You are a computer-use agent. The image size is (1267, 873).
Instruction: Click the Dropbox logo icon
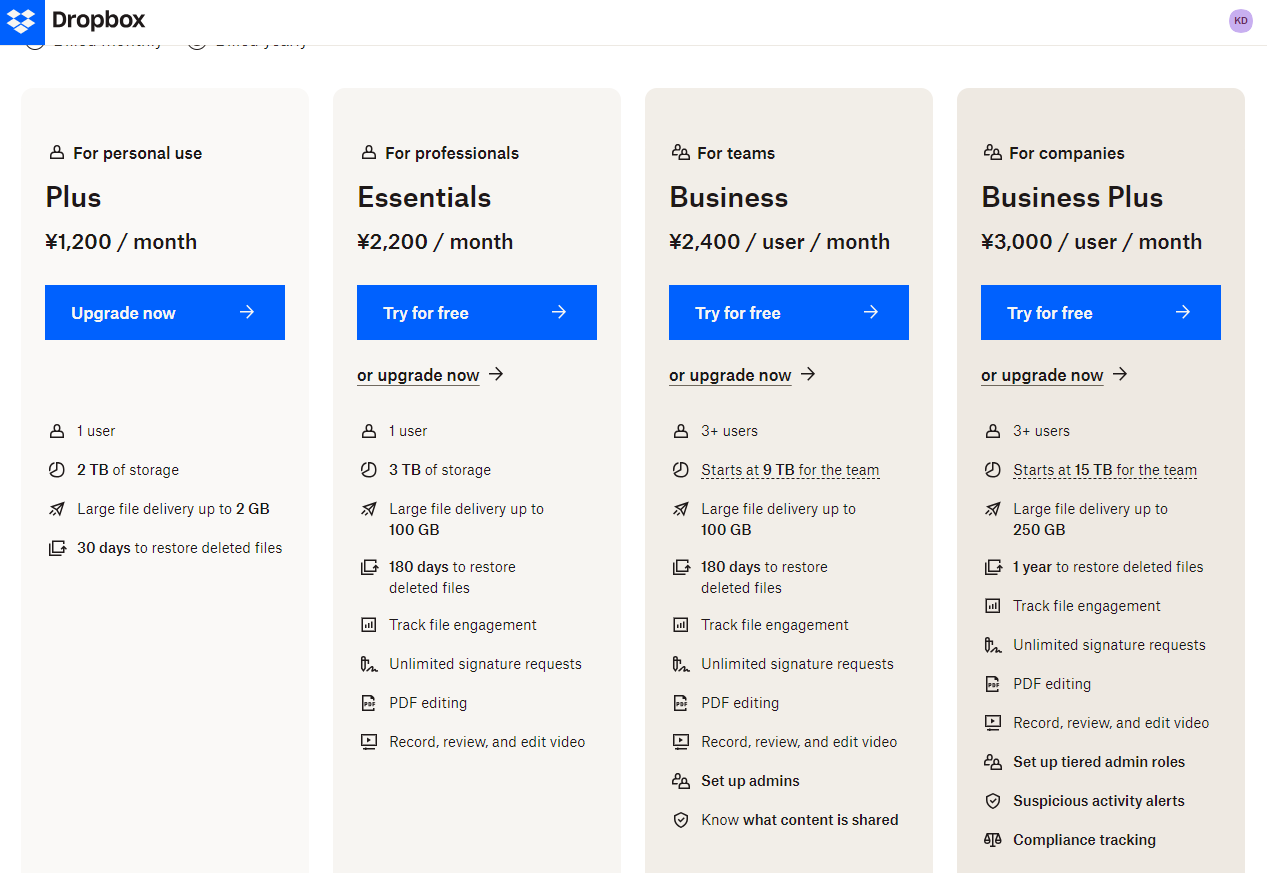click(21, 21)
